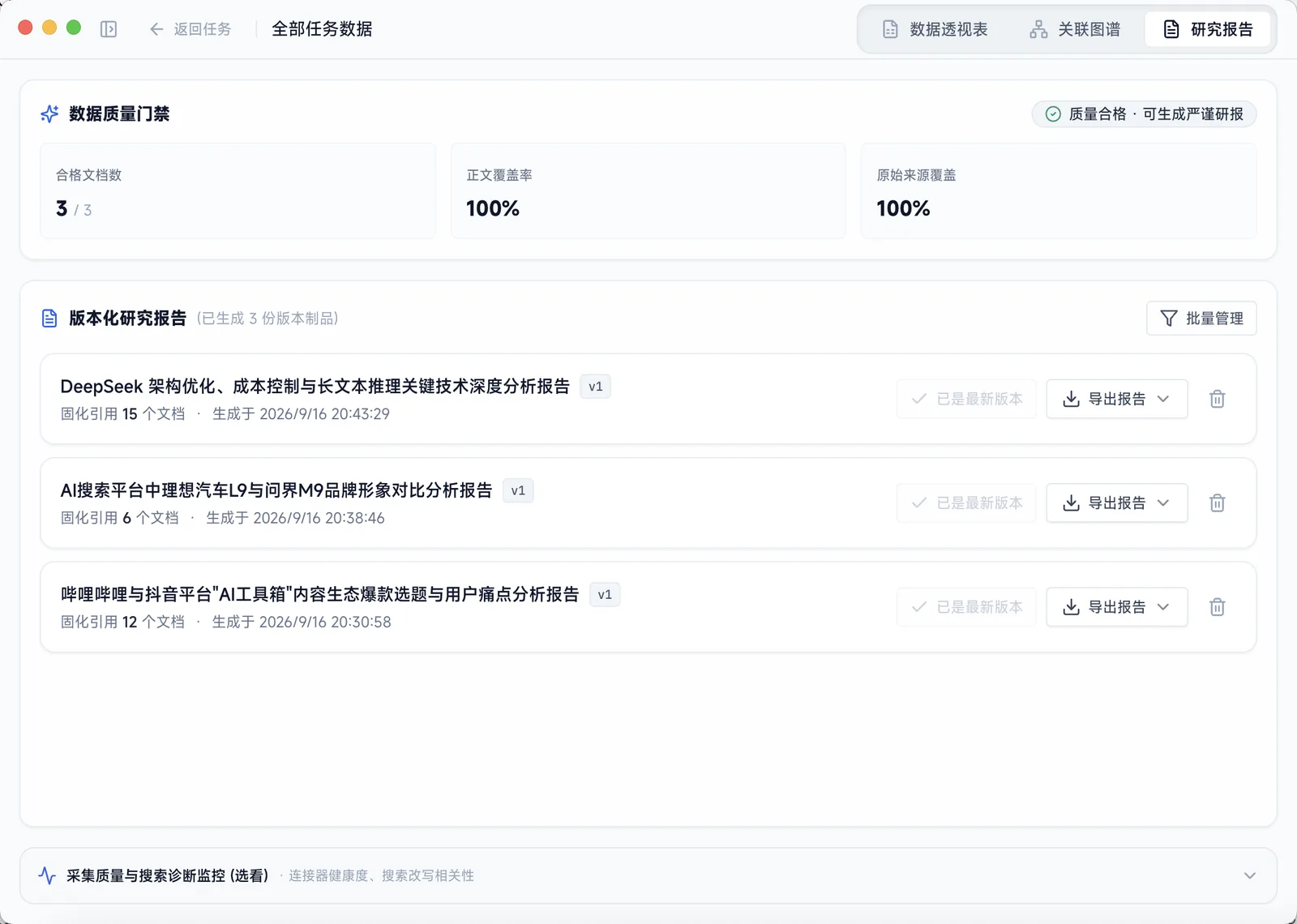Image resolution: width=1297 pixels, height=924 pixels.
Task: Click 已是最新版本 for 理想汽车L9 report
Action: click(x=966, y=503)
